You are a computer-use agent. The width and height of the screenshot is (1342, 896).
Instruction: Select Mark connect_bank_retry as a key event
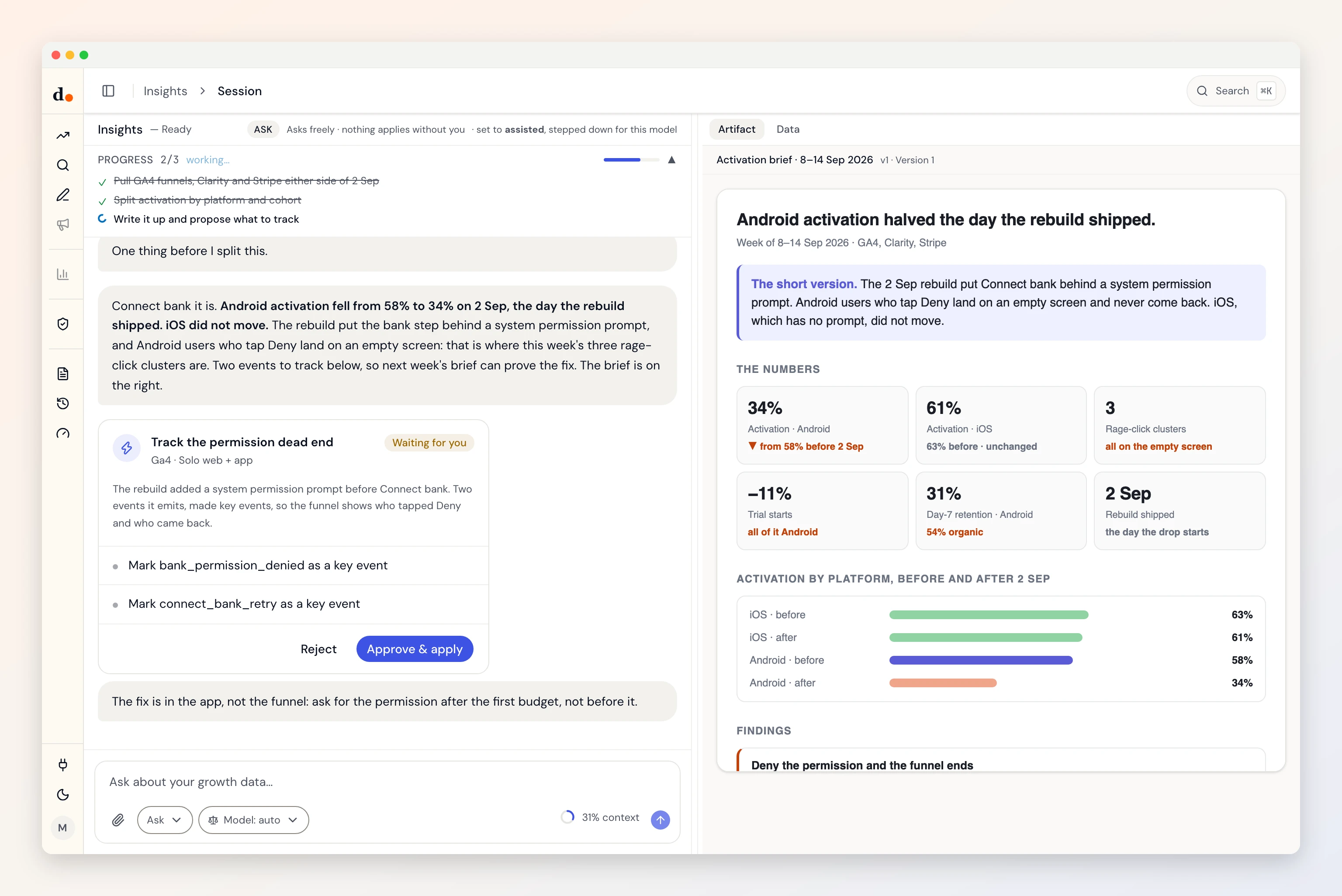click(293, 604)
